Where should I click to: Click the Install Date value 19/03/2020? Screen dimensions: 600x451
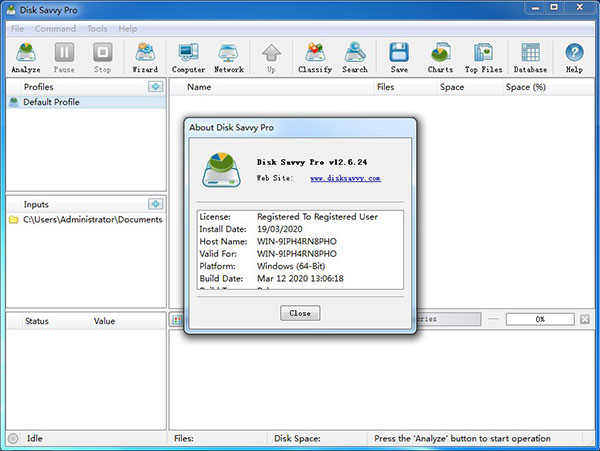click(x=280, y=229)
